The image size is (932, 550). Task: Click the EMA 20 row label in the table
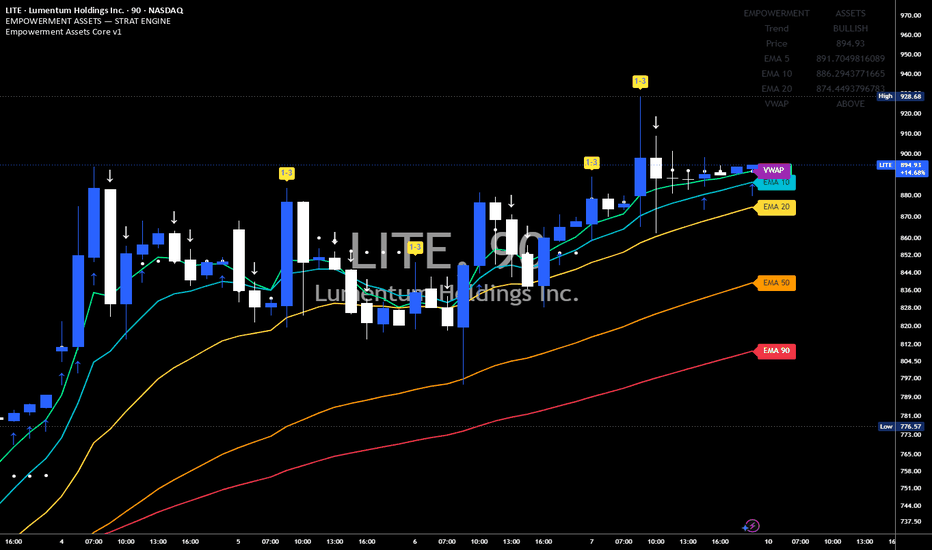click(776, 89)
